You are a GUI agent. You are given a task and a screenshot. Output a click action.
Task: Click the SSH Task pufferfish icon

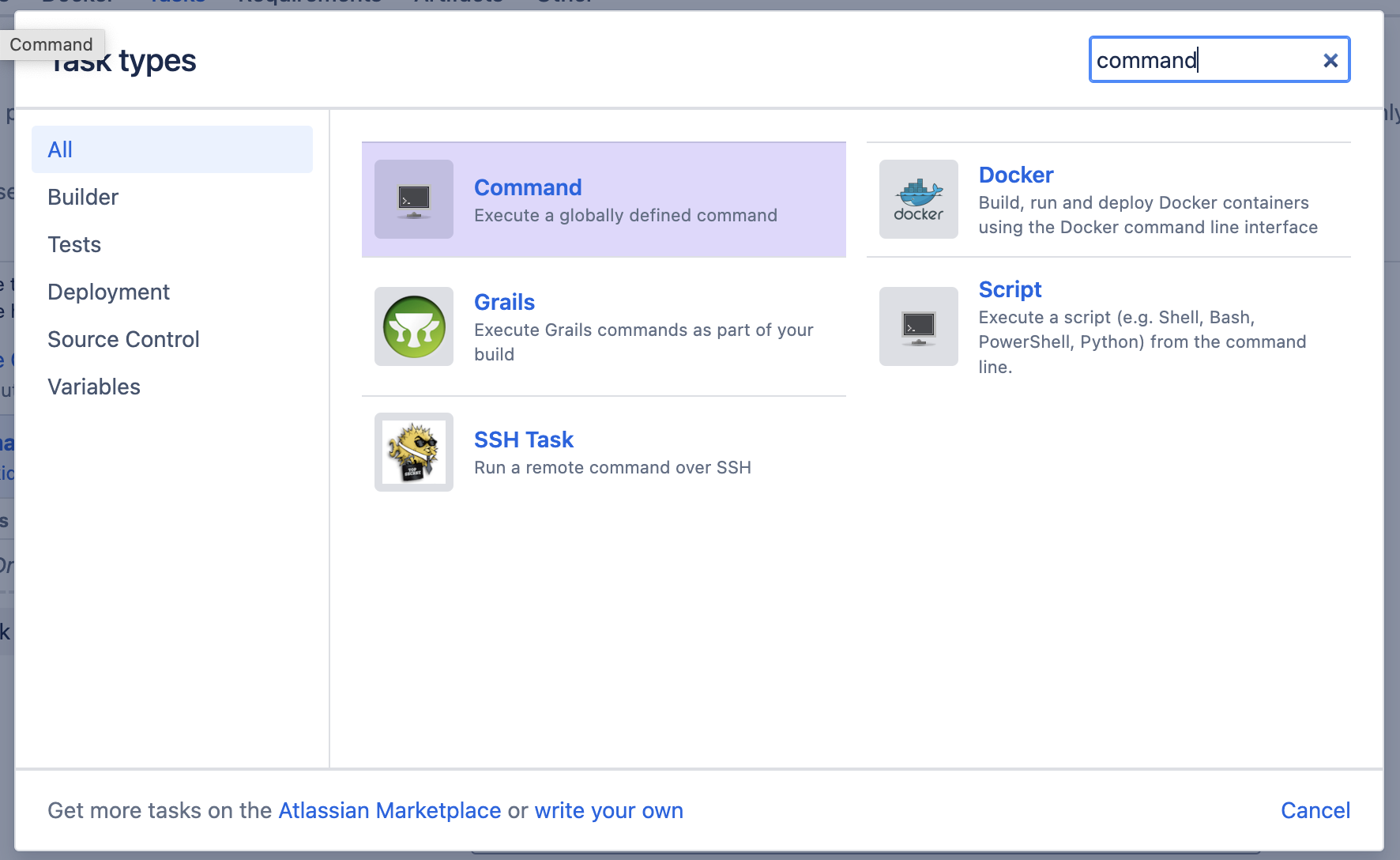click(414, 452)
